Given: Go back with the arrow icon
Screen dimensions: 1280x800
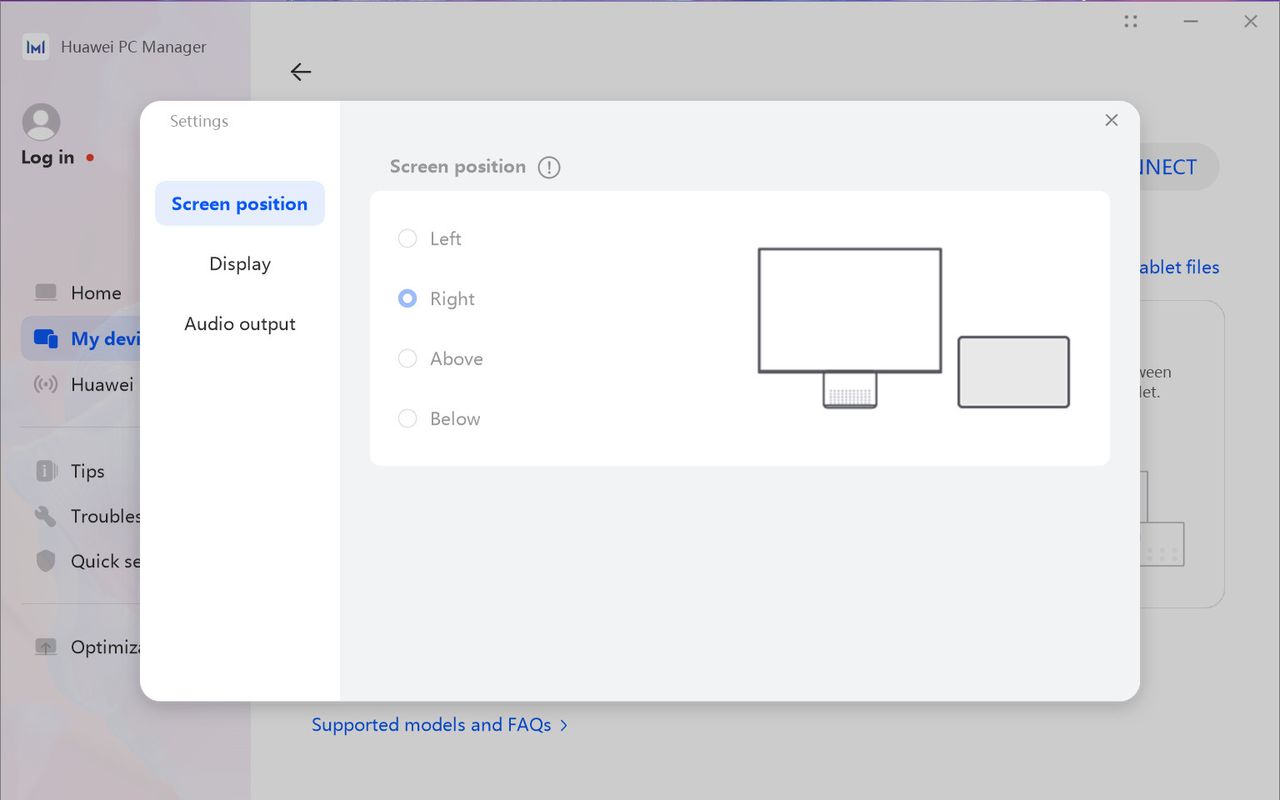Looking at the screenshot, I should (300, 72).
